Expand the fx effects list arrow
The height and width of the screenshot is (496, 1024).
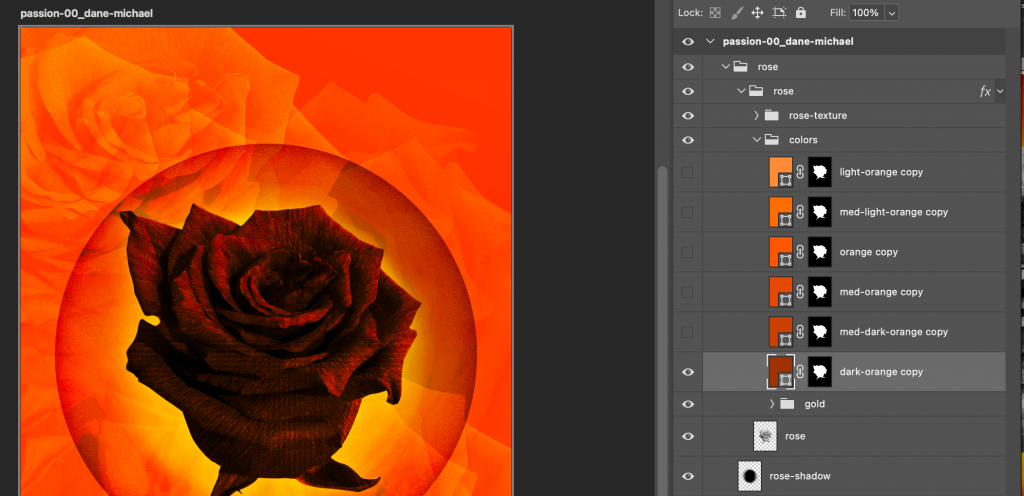1000,91
